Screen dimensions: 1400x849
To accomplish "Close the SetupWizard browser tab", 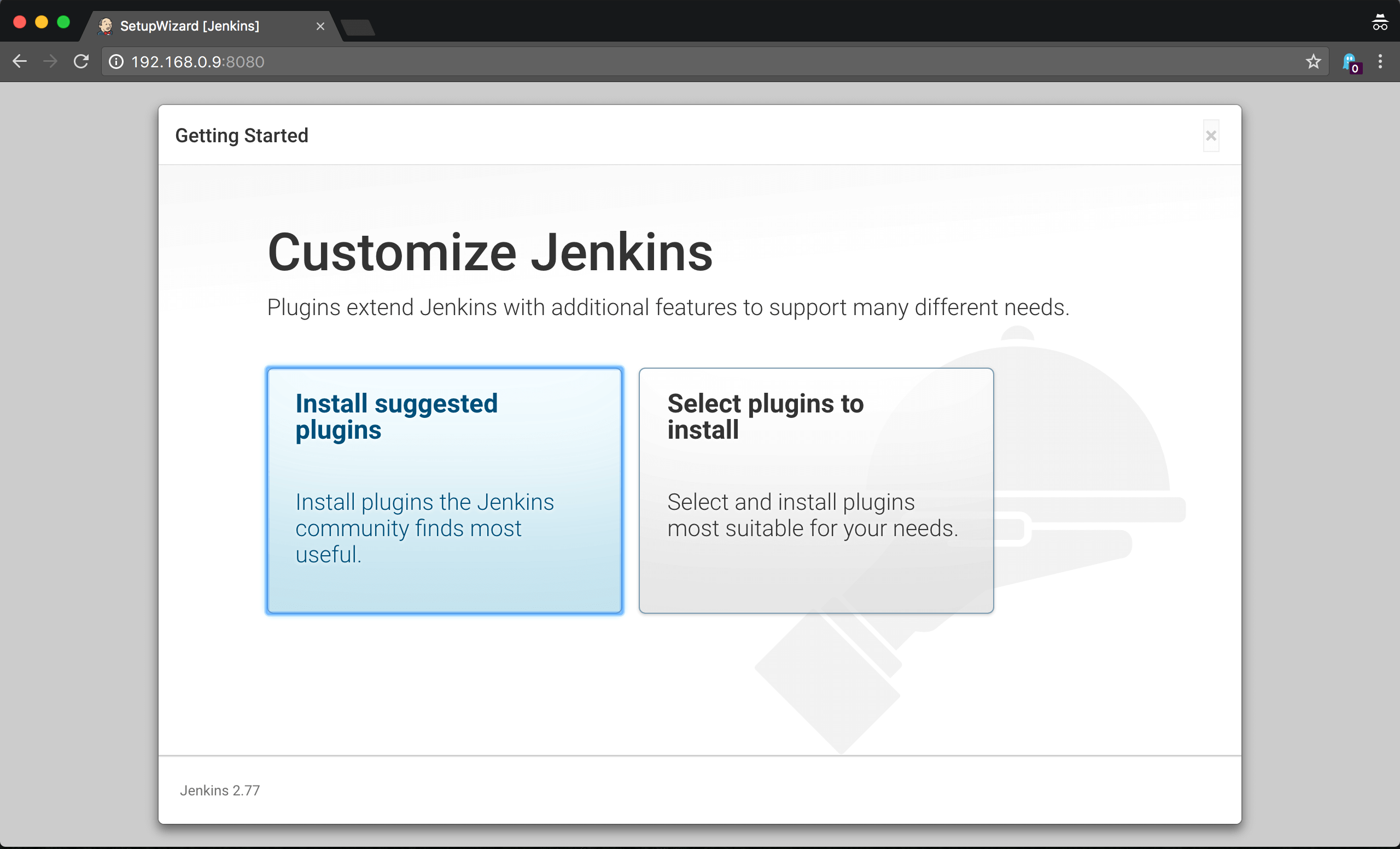I will pyautogui.click(x=320, y=26).
